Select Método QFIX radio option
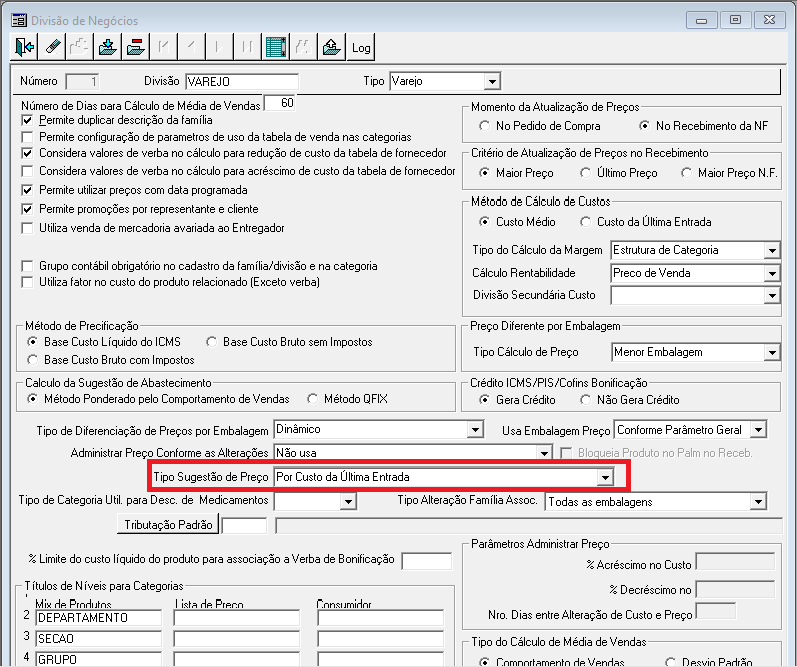The height and width of the screenshot is (667, 797). point(313,399)
